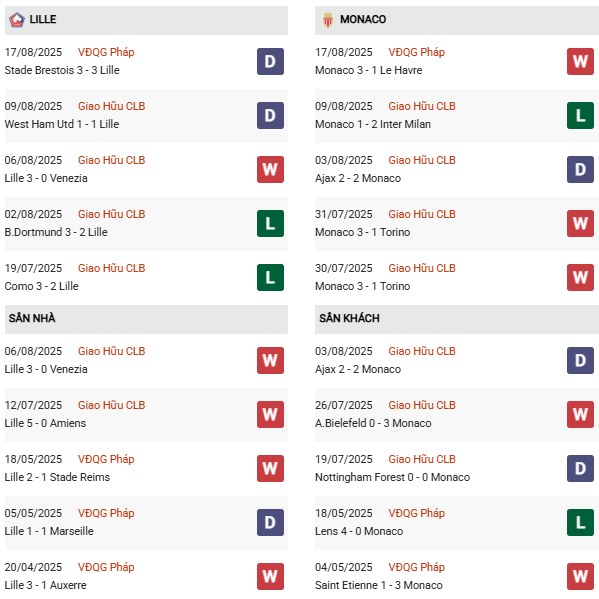
Task: Click the L badge for Monaco vs Inter Milan
Action: click(580, 115)
